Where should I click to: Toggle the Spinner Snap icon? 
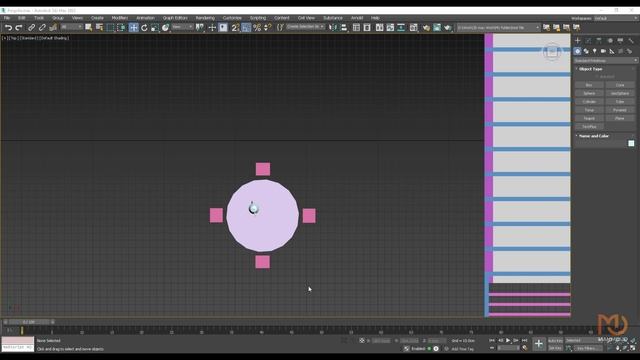pos(268,28)
